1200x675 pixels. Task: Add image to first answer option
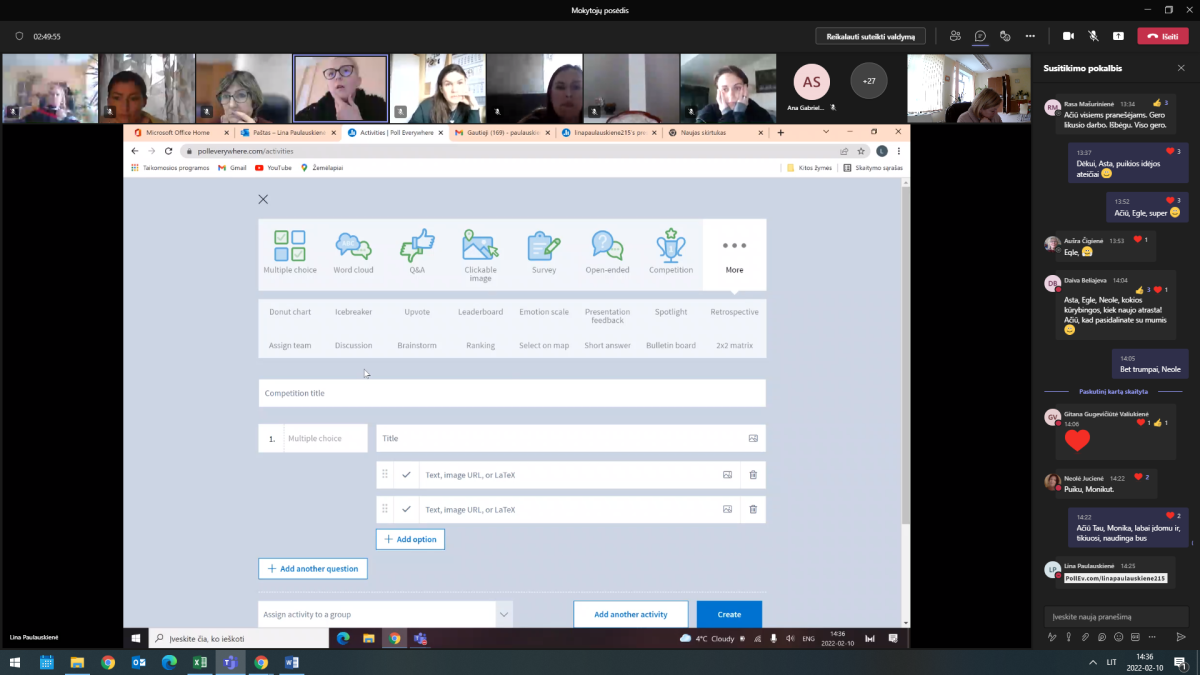pos(727,475)
